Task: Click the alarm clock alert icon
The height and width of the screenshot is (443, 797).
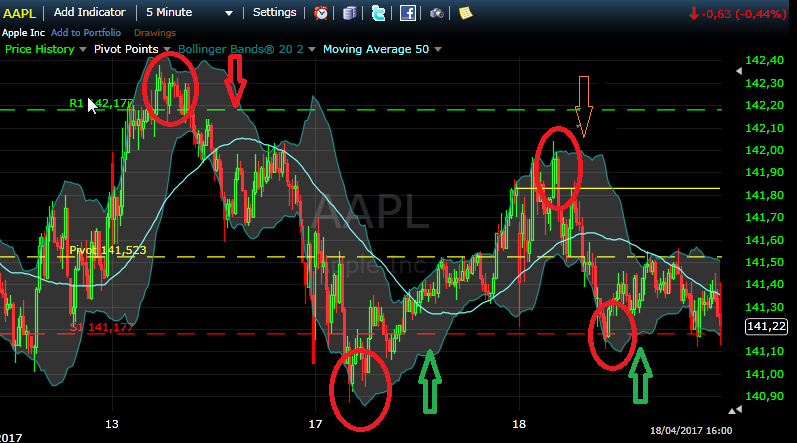Action: (x=321, y=13)
